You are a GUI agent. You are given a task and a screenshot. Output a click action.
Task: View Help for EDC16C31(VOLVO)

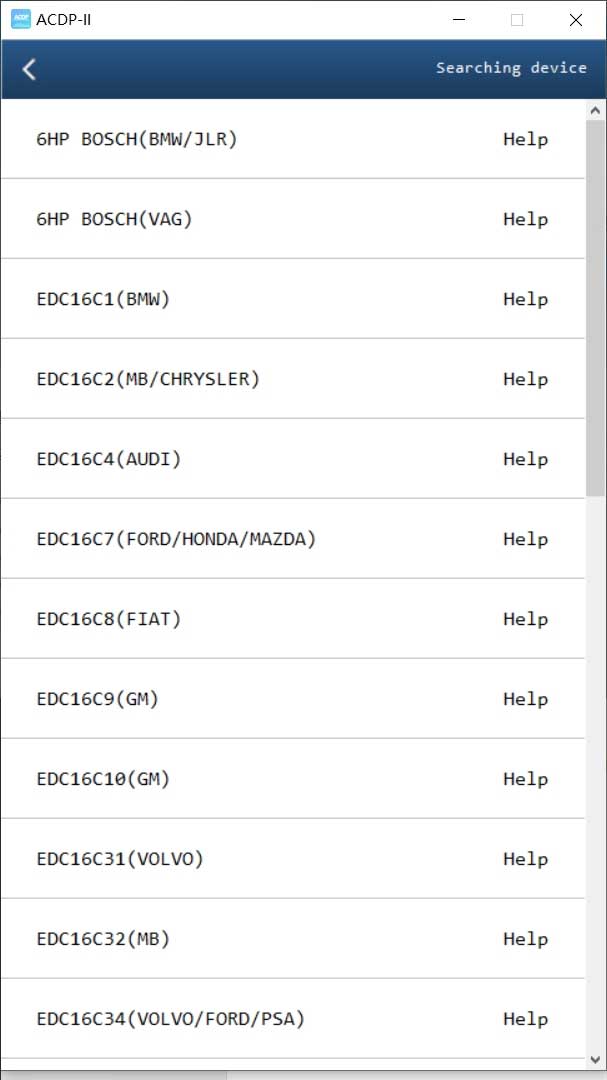click(525, 859)
